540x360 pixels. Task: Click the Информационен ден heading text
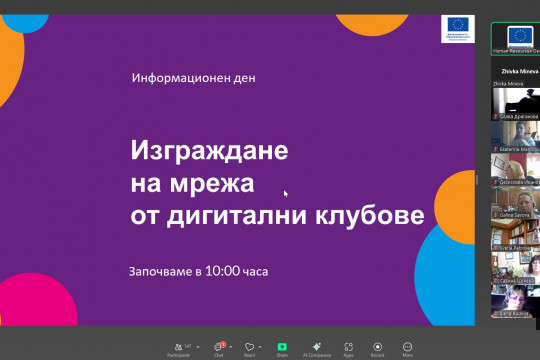click(x=194, y=78)
